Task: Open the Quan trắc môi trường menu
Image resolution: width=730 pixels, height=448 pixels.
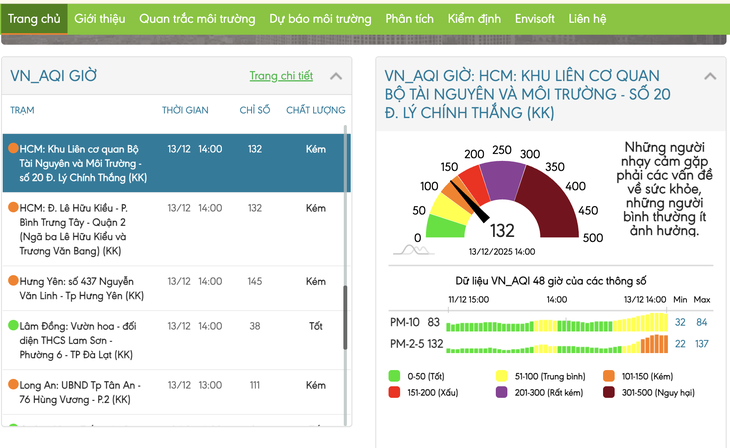Action: point(196,18)
